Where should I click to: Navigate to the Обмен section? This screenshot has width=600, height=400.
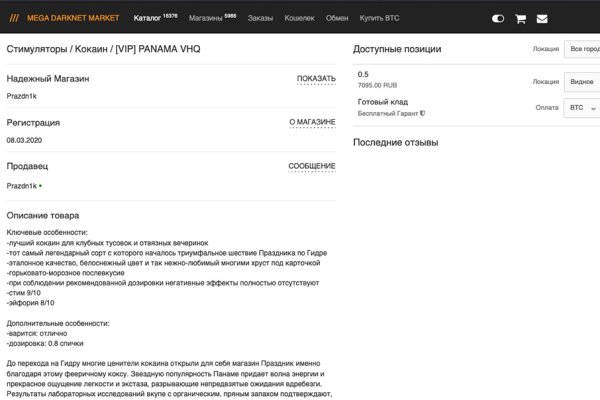[337, 17]
